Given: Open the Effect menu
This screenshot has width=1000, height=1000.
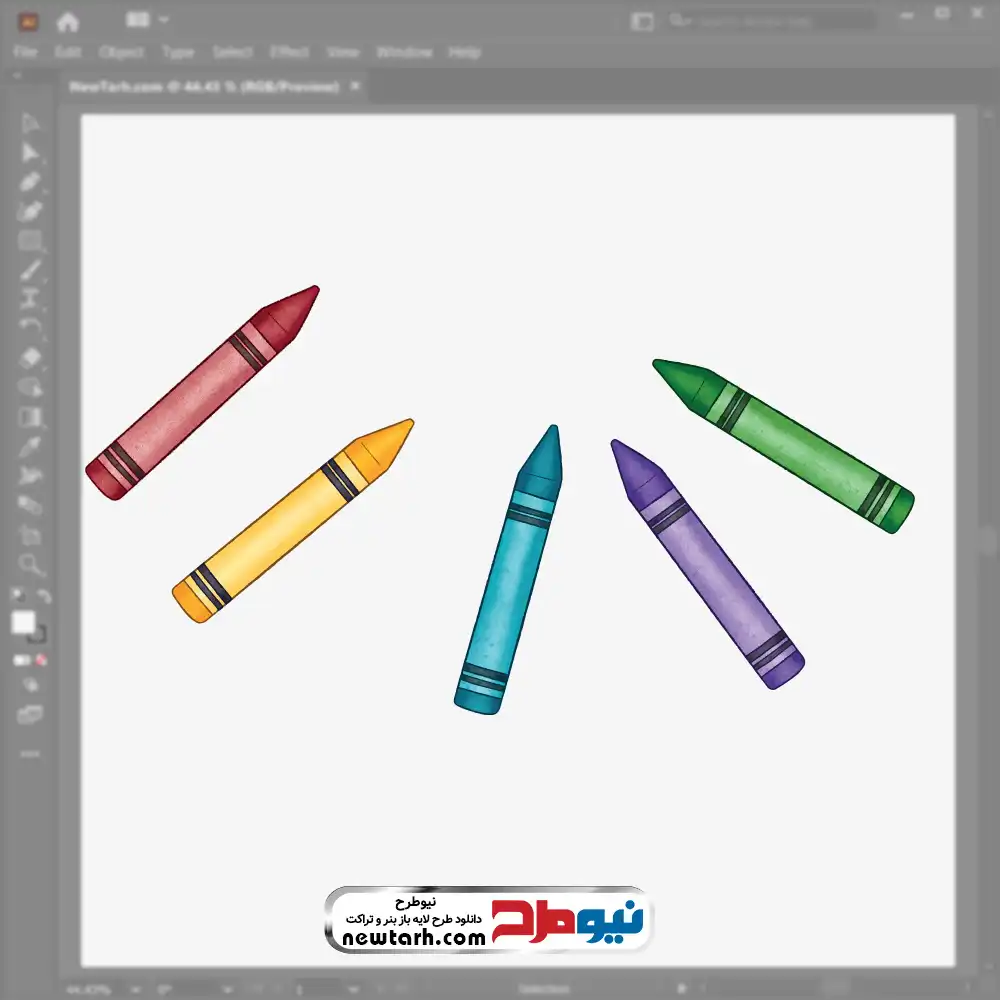Looking at the screenshot, I should 289,52.
